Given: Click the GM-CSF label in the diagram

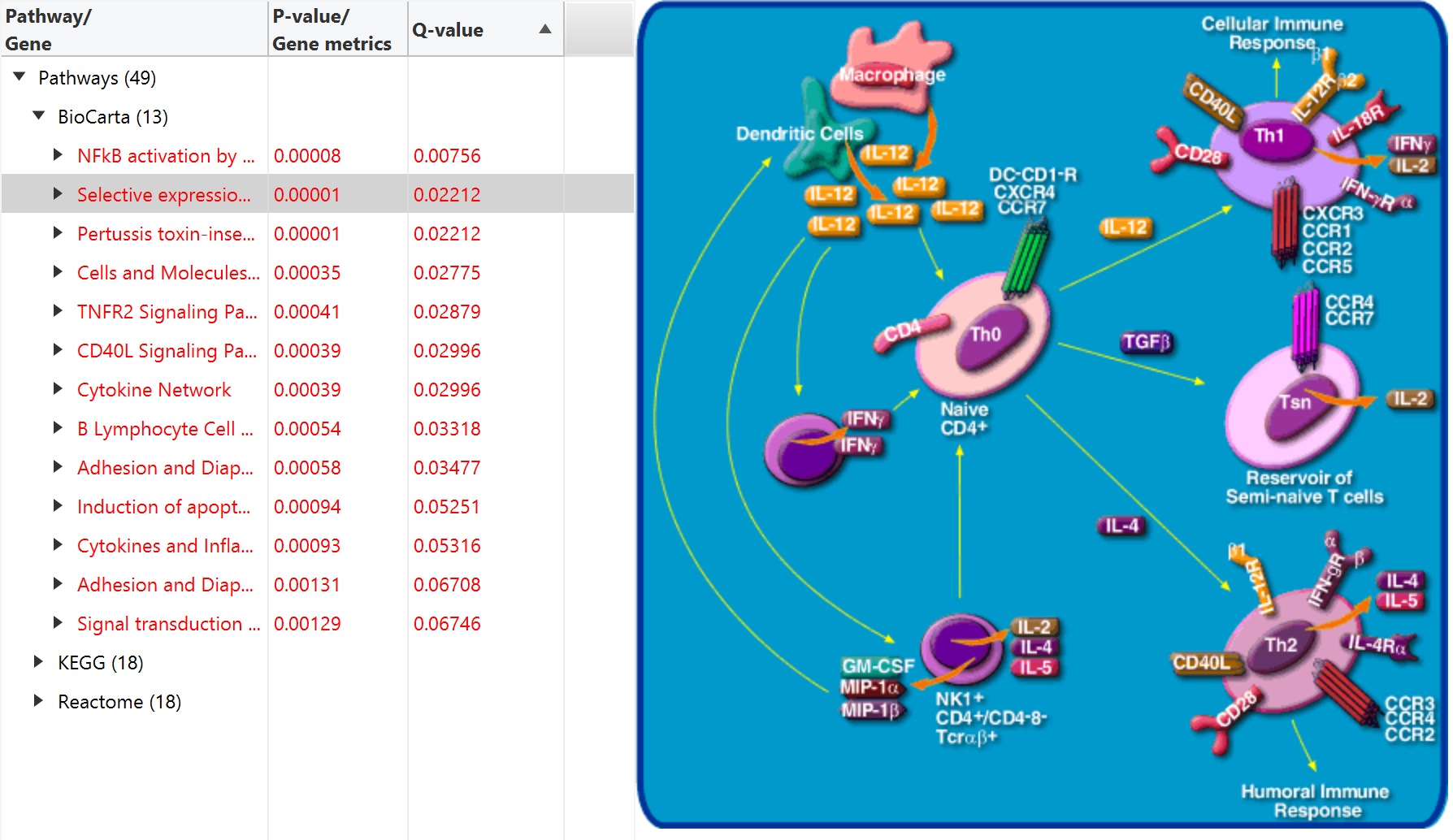Looking at the screenshot, I should click(878, 666).
